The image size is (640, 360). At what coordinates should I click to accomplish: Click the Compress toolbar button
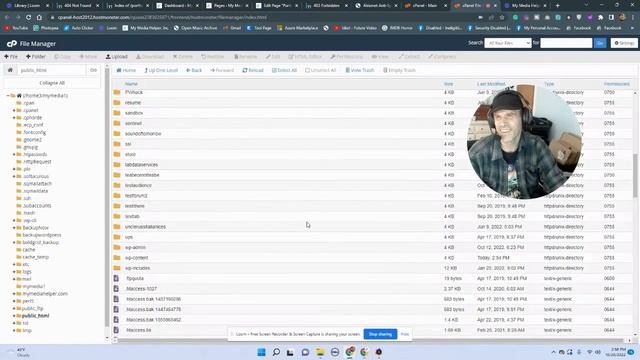tap(442, 57)
